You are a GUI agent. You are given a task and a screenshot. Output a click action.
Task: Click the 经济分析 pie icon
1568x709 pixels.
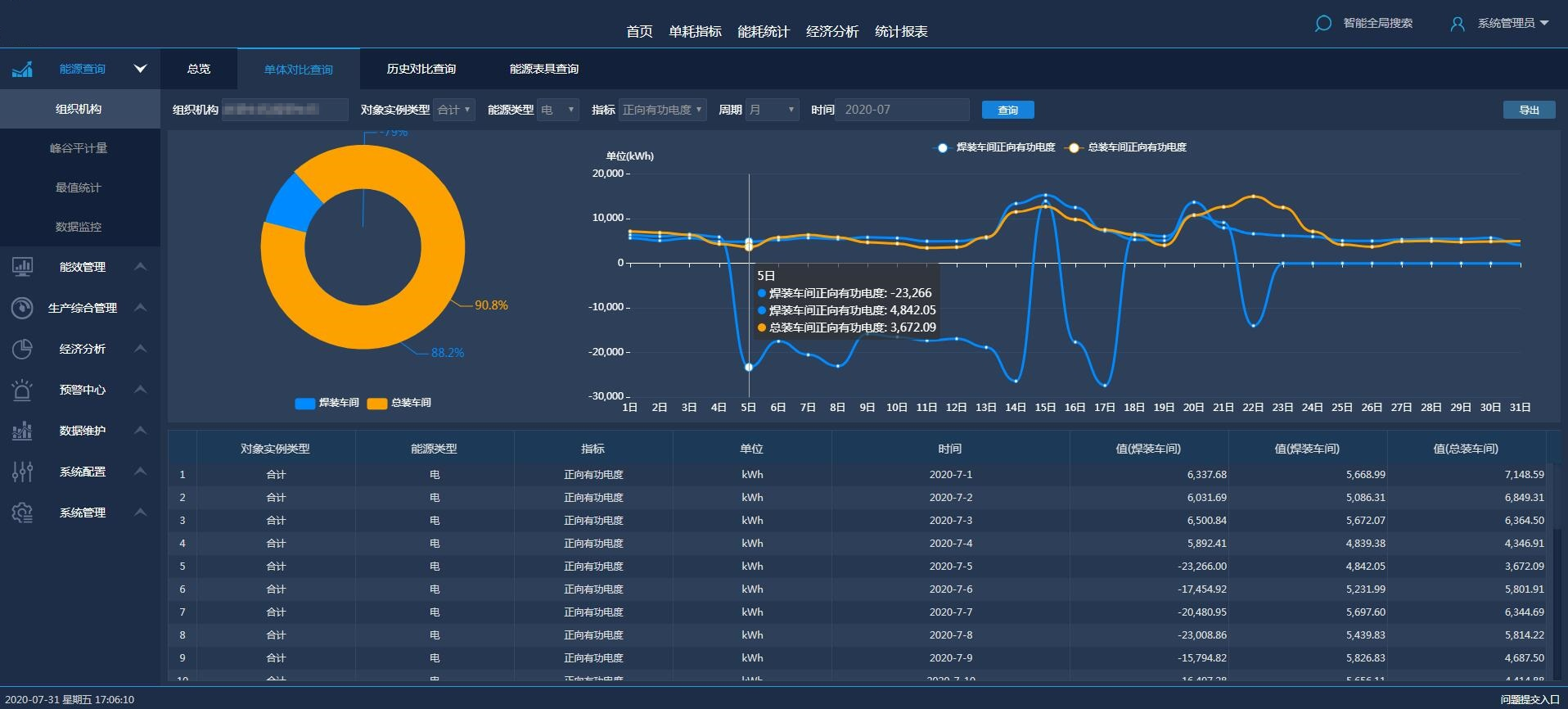22,349
